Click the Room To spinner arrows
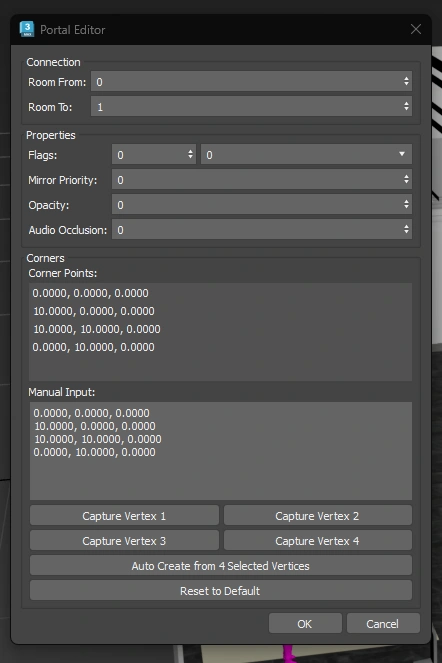The height and width of the screenshot is (663, 442). [x=406, y=107]
